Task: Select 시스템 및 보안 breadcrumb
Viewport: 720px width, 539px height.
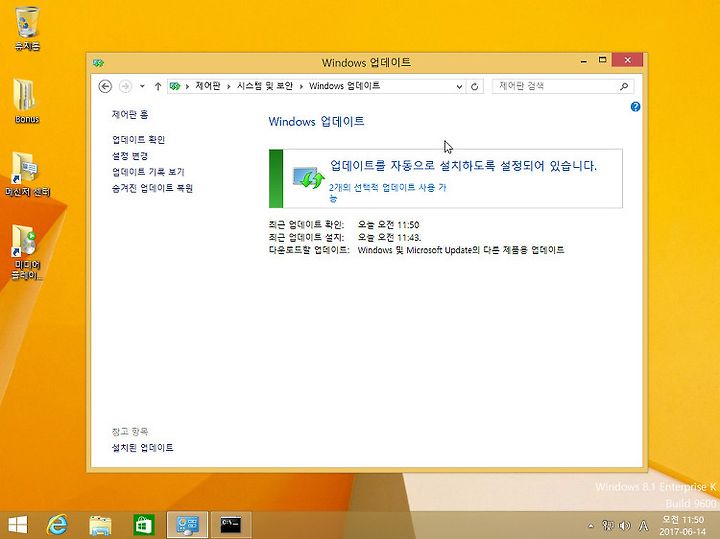Action: (265, 86)
